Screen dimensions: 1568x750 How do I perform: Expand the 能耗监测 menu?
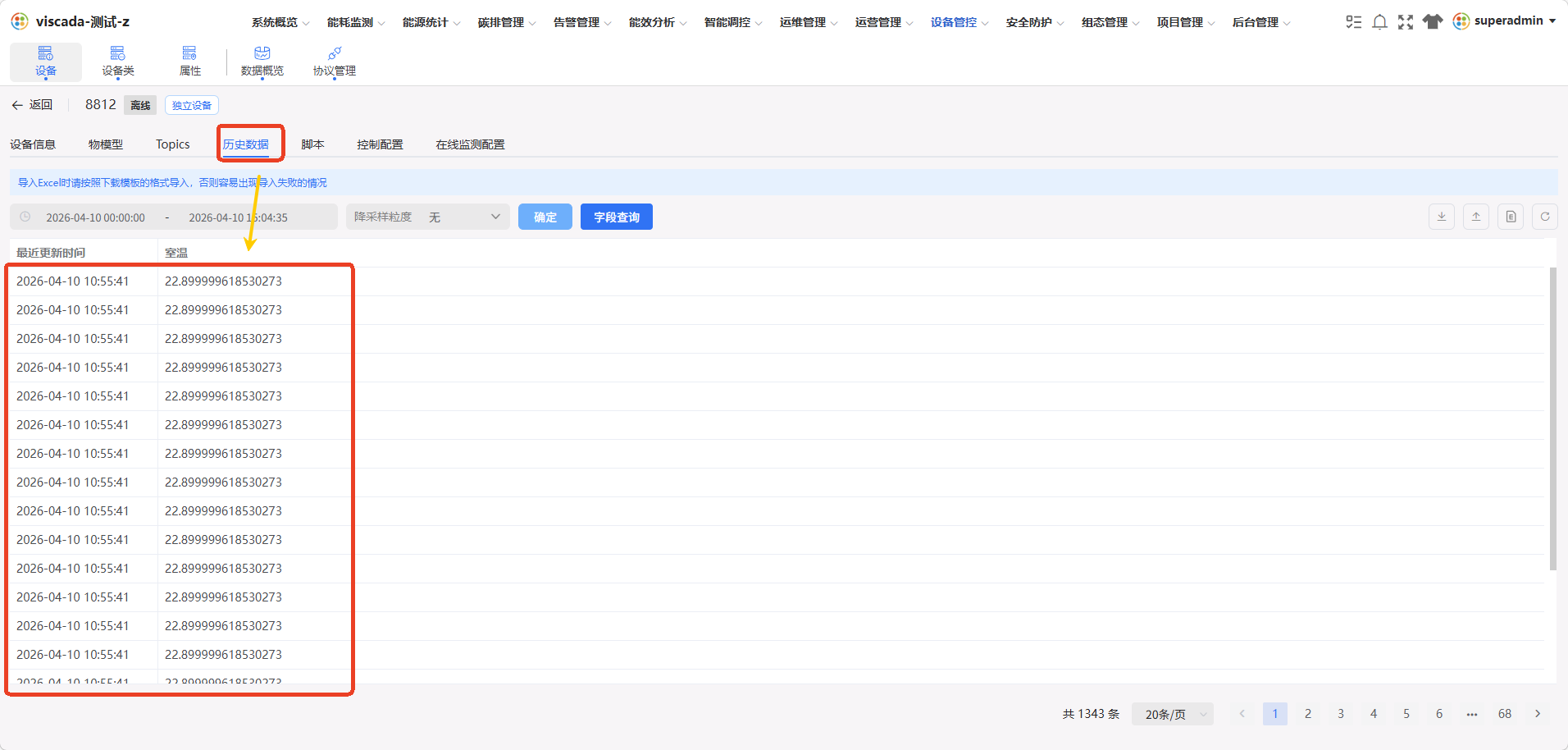[x=356, y=22]
